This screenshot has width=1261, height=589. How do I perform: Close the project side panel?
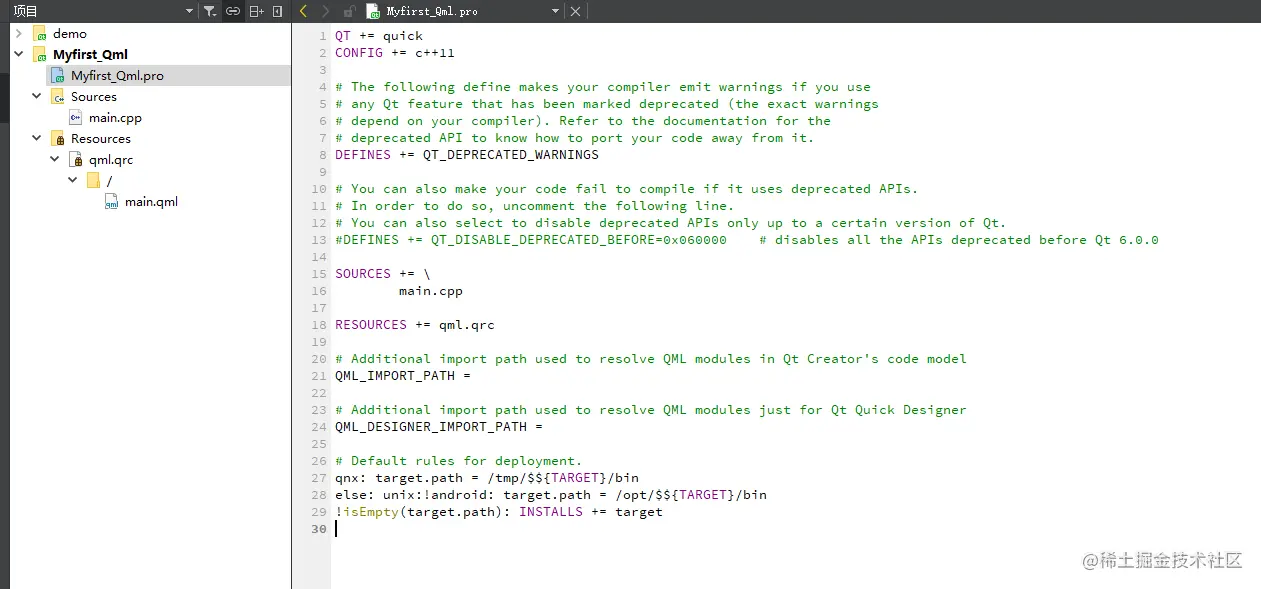pos(277,11)
